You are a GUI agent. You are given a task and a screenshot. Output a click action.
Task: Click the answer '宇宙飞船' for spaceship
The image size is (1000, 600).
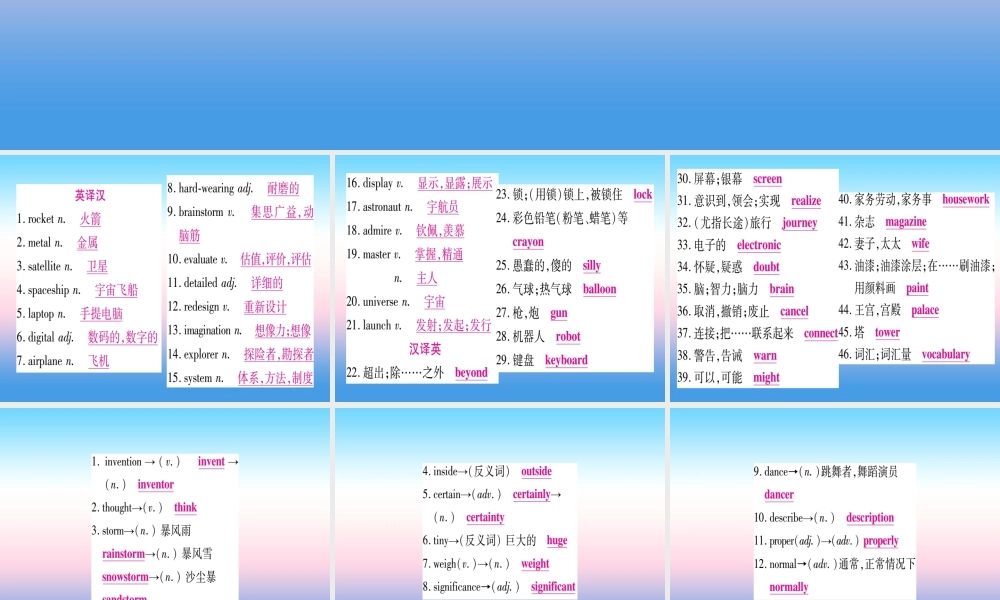[116, 290]
